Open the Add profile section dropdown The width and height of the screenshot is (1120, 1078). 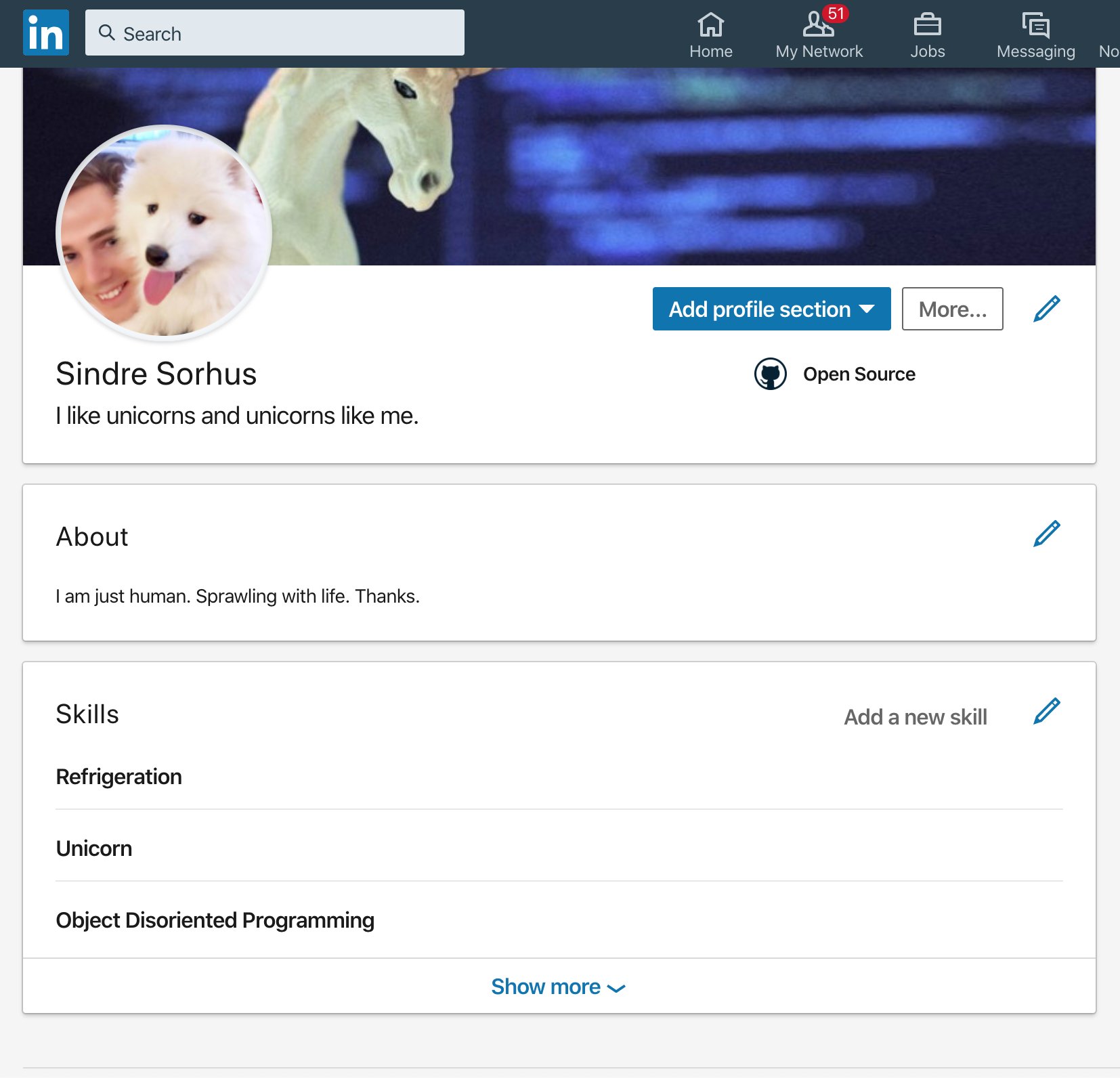771,309
